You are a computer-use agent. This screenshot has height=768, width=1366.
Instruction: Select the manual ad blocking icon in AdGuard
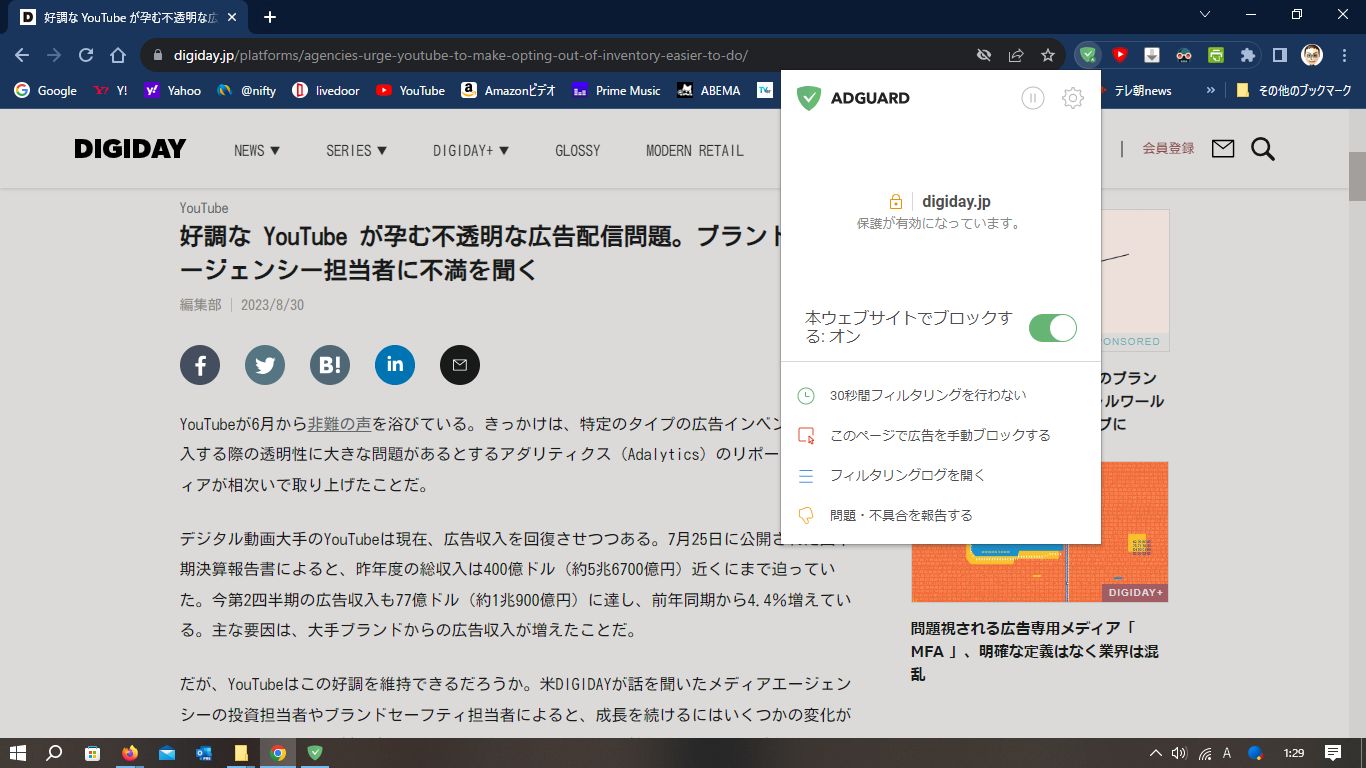point(806,435)
